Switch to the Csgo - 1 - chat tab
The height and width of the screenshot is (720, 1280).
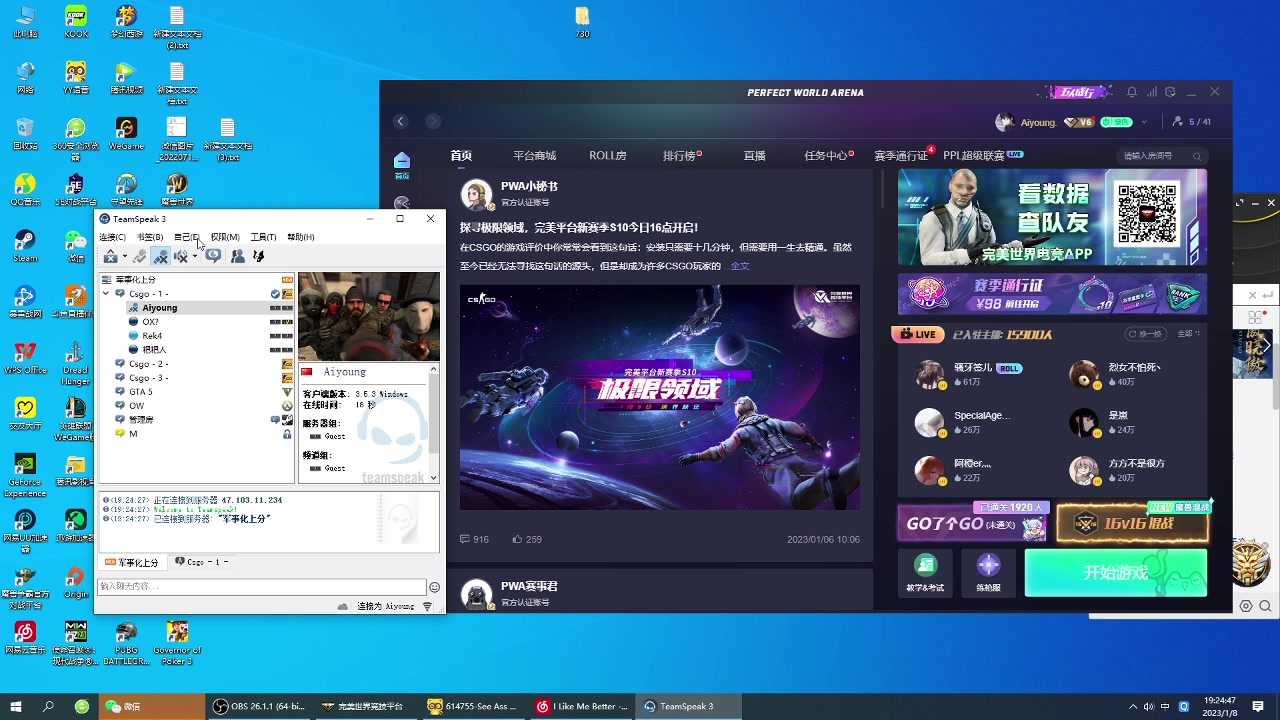coord(202,562)
